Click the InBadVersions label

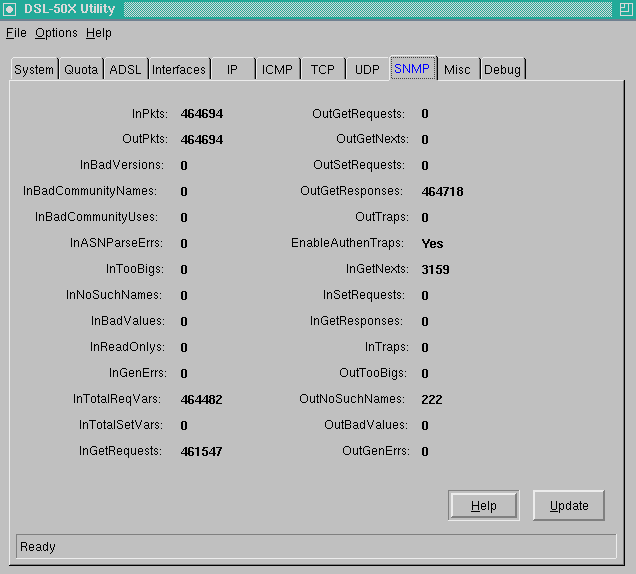[x=122, y=165]
